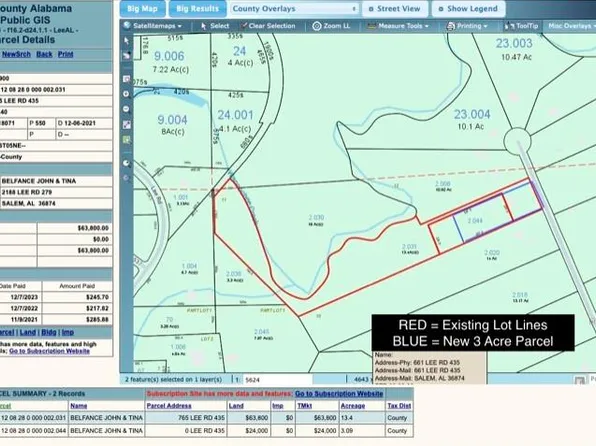596x446 pixels.
Task: Switch to the Big Results tab
Action: tap(198, 9)
